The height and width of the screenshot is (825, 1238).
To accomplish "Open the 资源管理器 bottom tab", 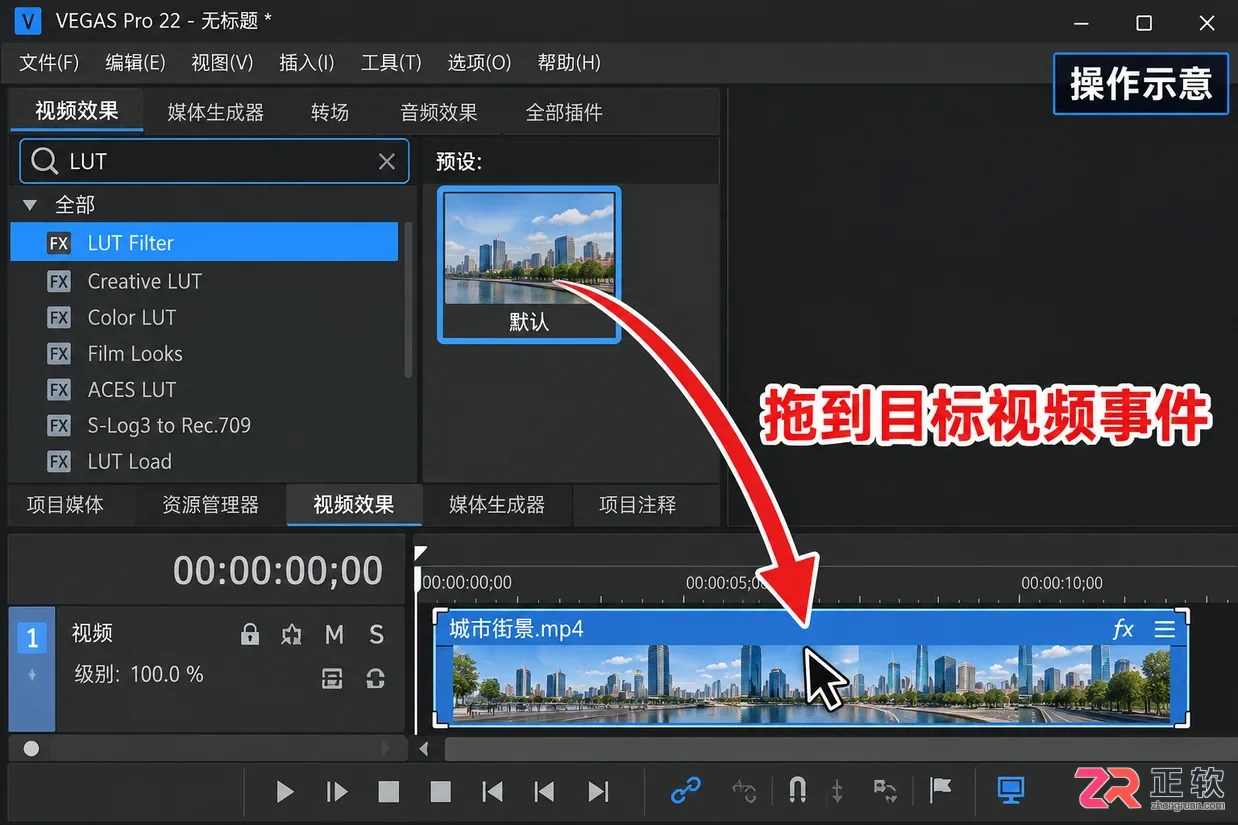I will point(210,505).
